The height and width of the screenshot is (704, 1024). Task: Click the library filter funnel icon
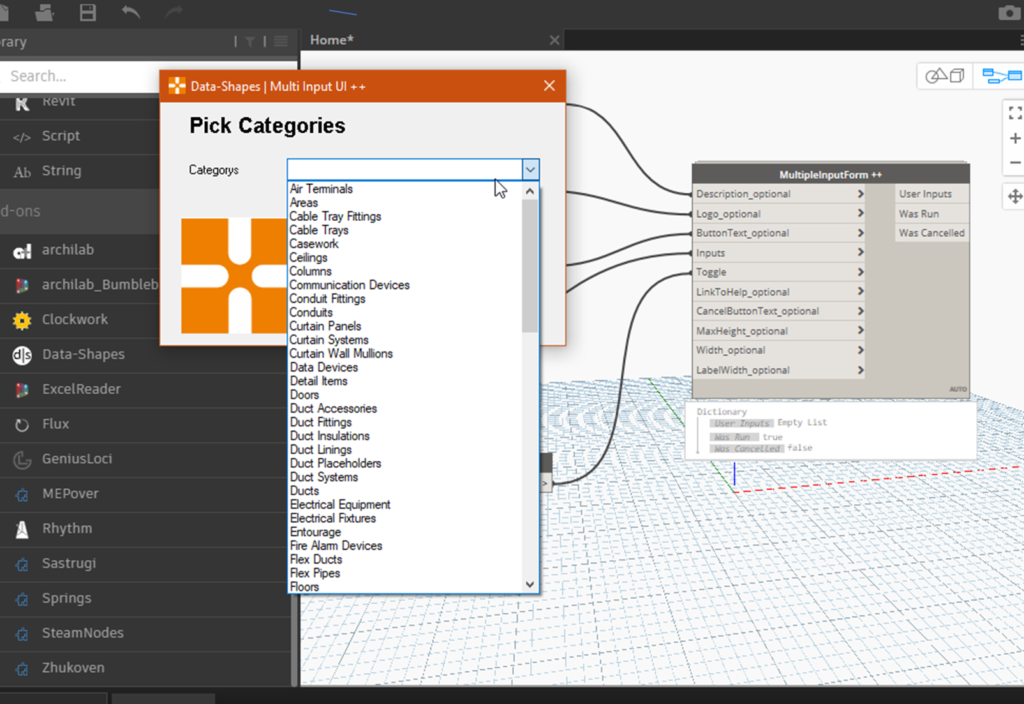point(249,41)
